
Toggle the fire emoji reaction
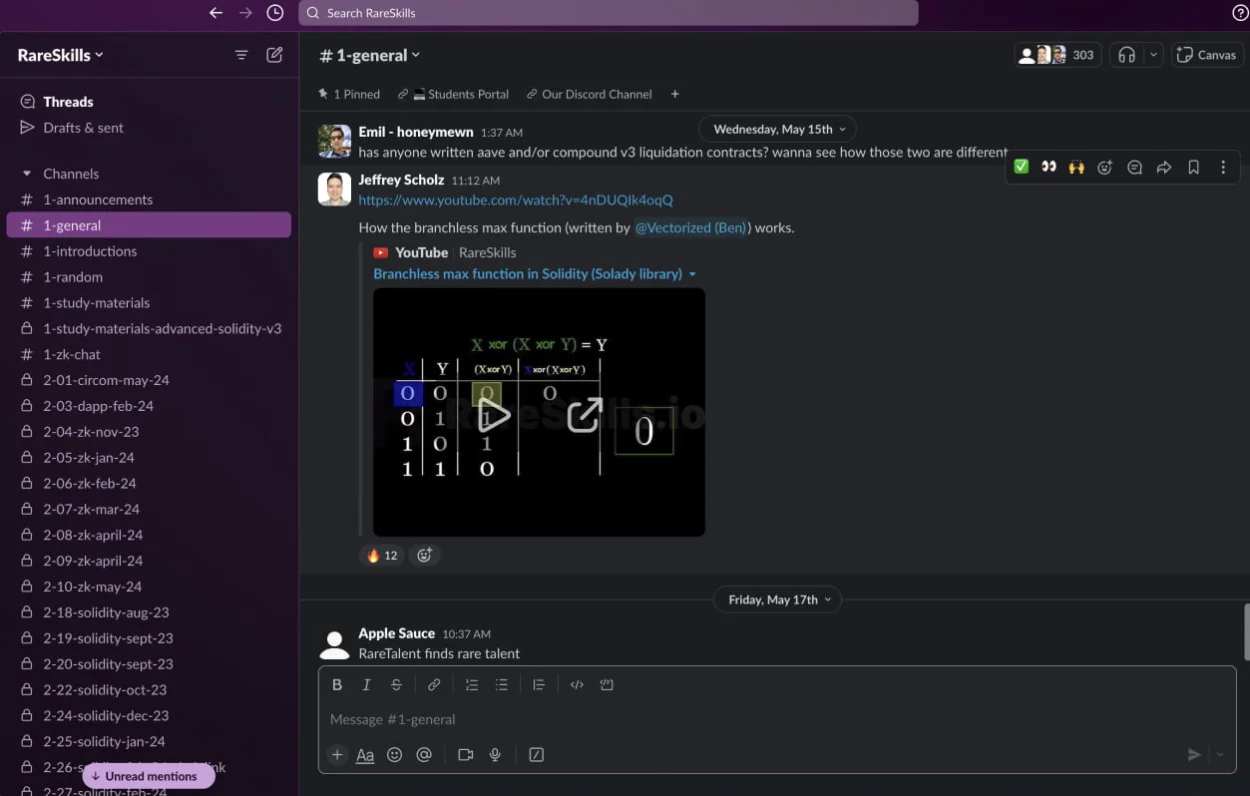(382, 555)
